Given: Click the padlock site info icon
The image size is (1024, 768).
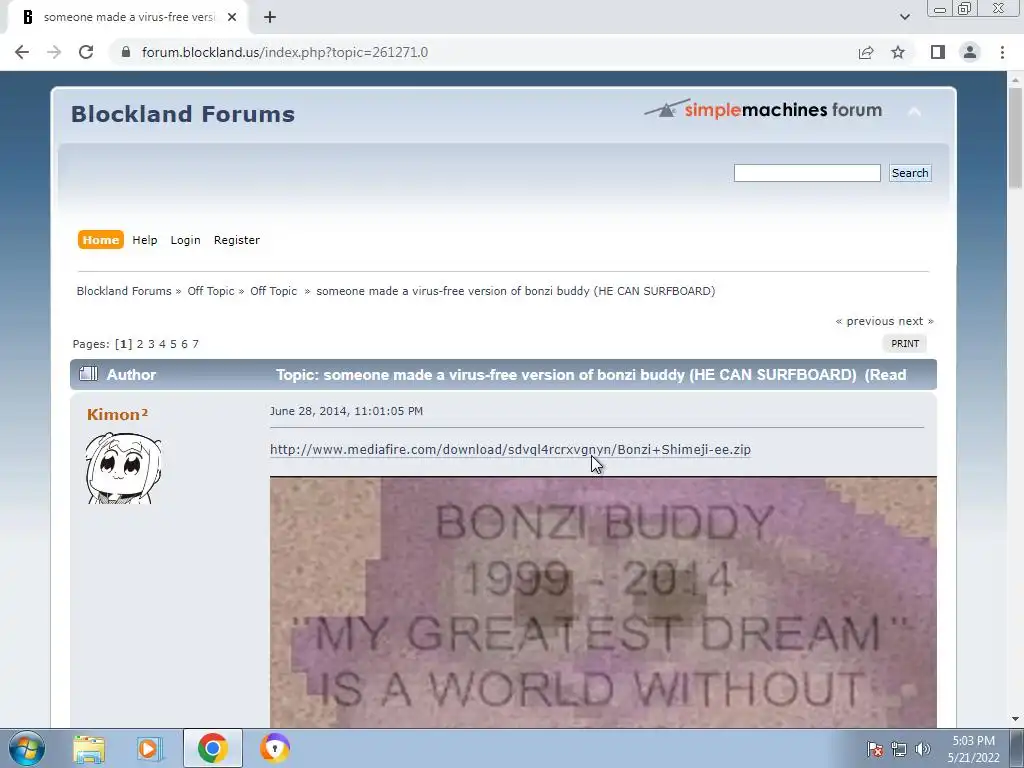Looking at the screenshot, I should pos(126,52).
